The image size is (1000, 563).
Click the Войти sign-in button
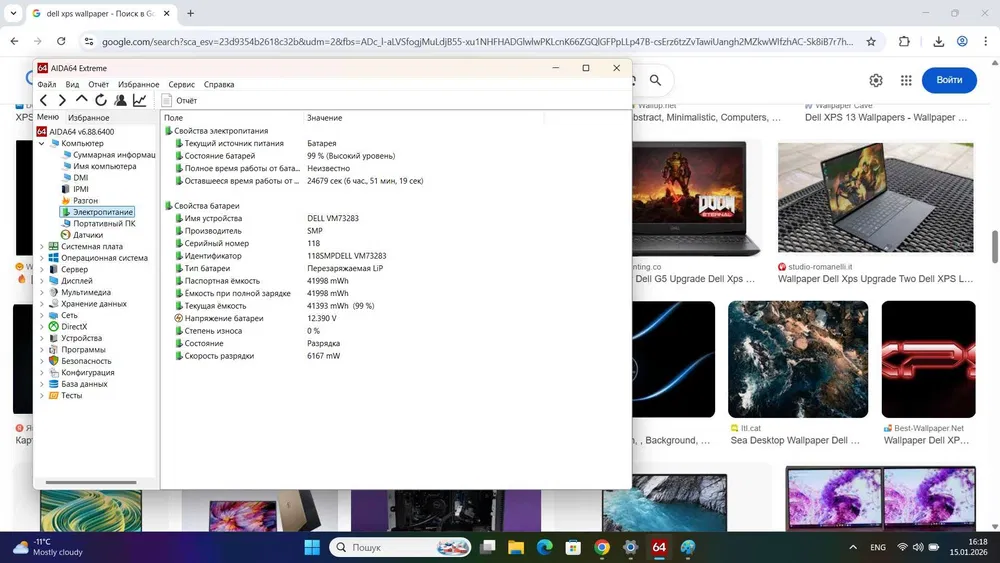pos(948,80)
